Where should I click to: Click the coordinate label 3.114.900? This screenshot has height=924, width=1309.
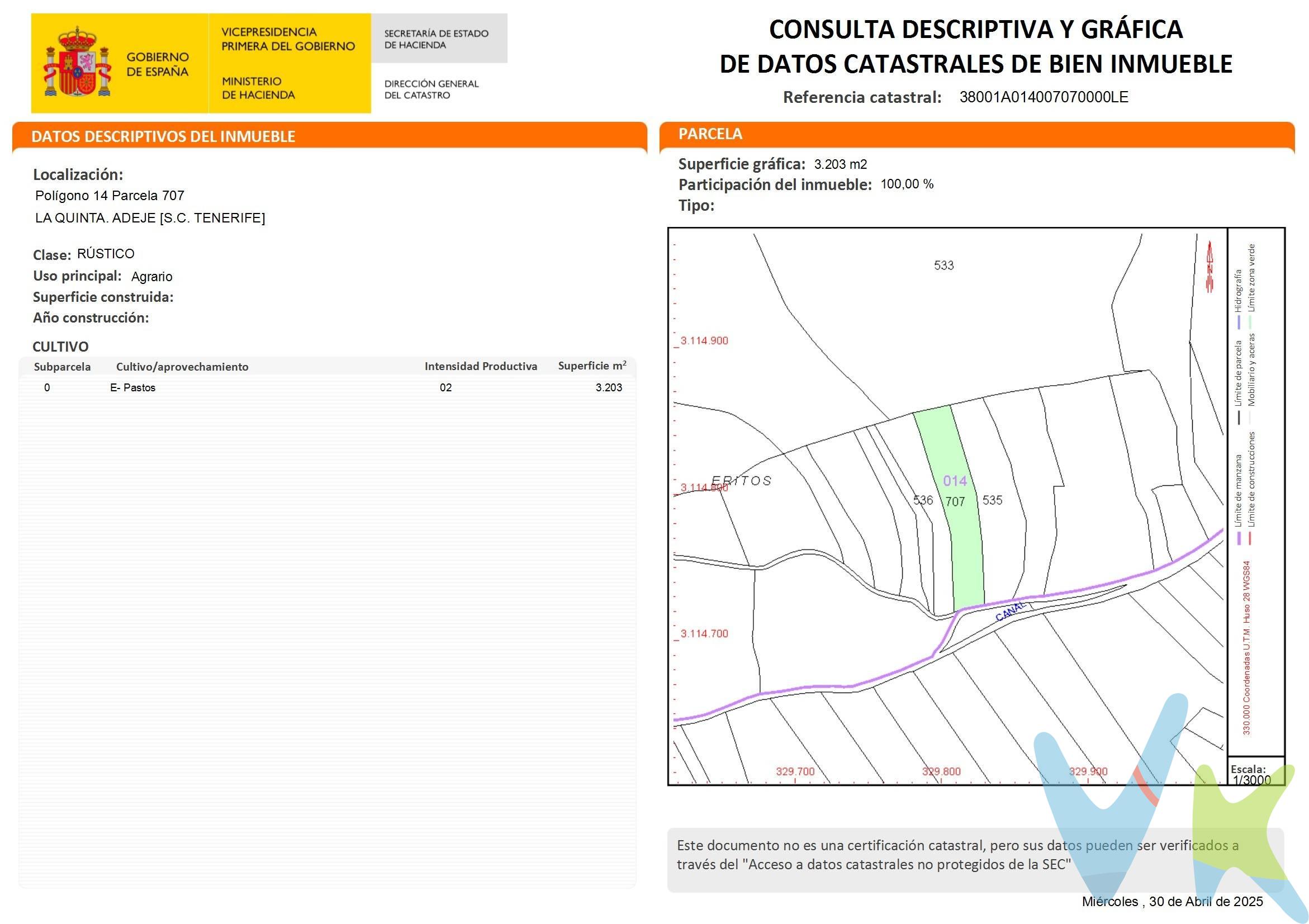[x=704, y=340]
